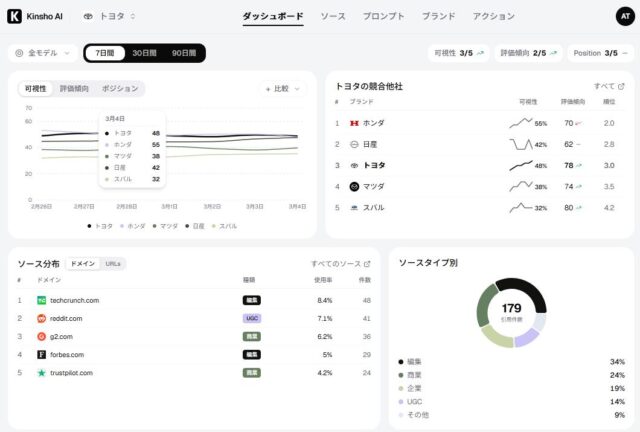Click the Honda logo icon
Viewport: 640px width, 432px height.
pyautogui.click(x=354, y=123)
